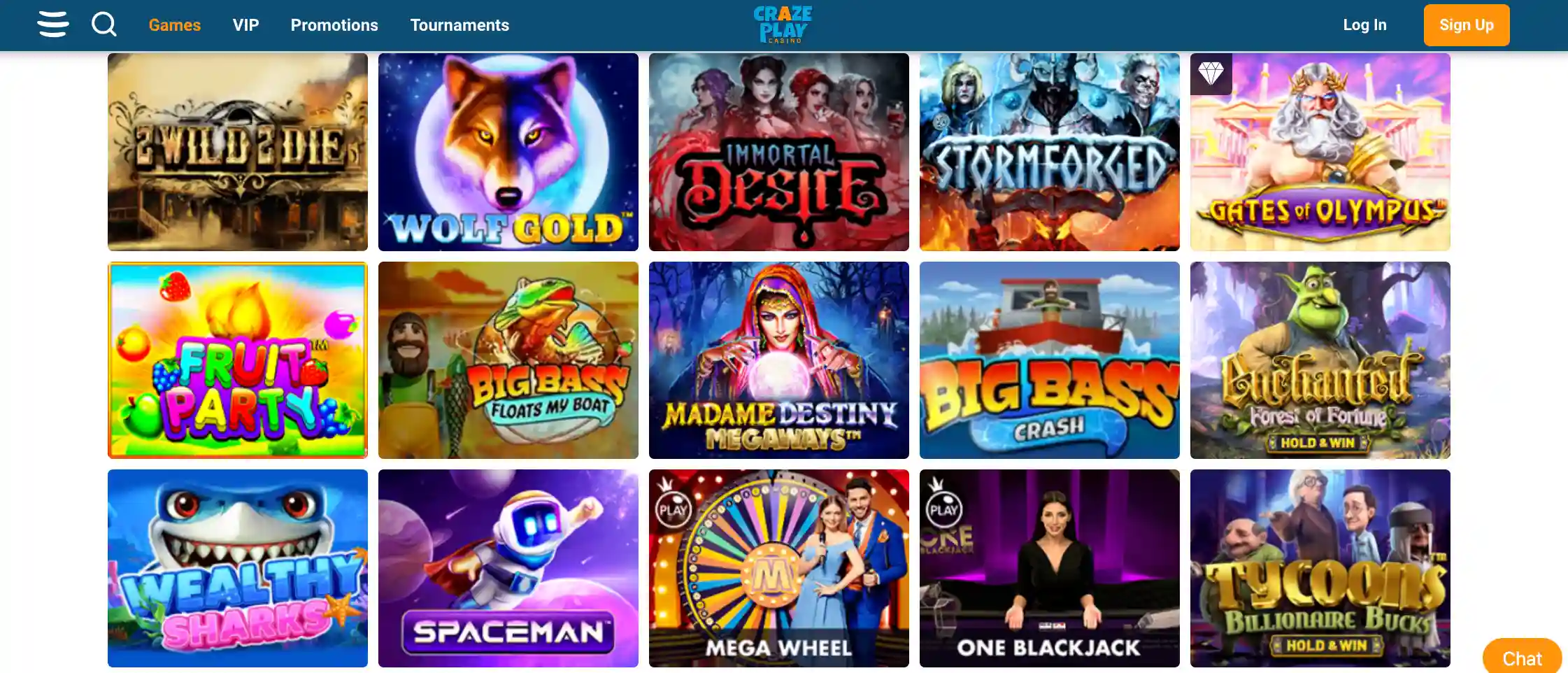The width and height of the screenshot is (1568, 673).
Task: Select the Tournaments menu item
Action: click(x=459, y=25)
